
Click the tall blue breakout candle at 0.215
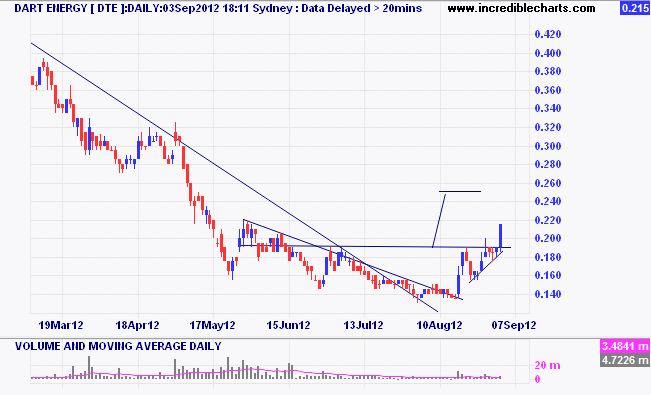pos(501,237)
